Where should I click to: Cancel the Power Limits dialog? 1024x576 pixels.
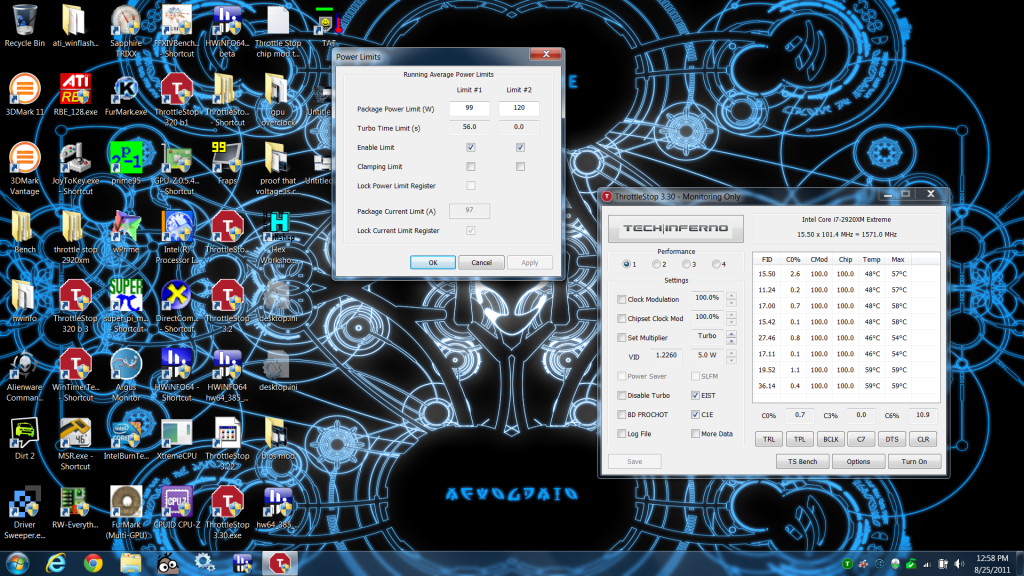click(481, 263)
